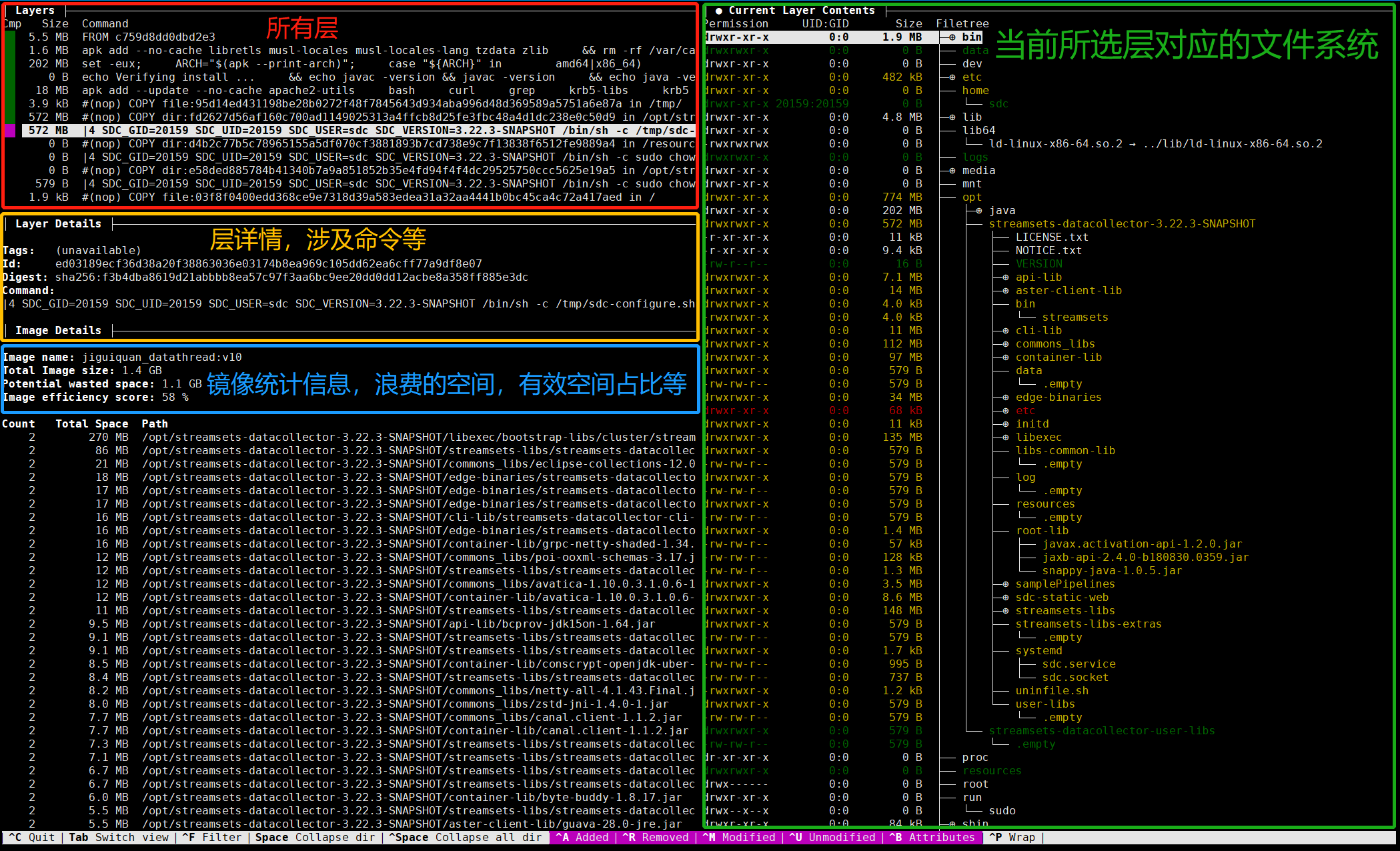The width and height of the screenshot is (1400, 851).
Task: Click ^Space Collapse all dir hint
Action: (x=466, y=838)
